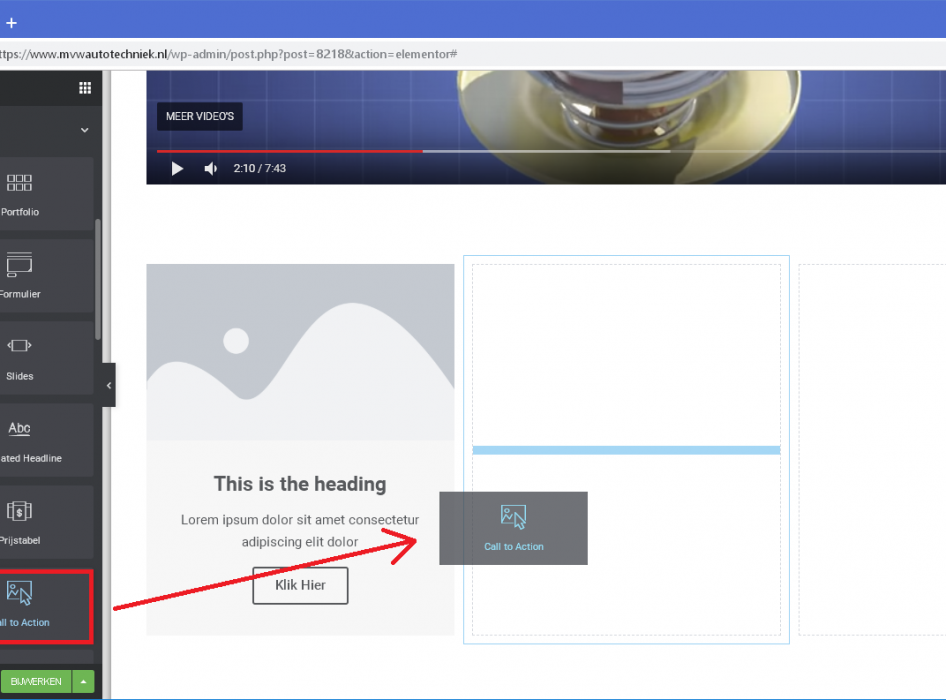
Task: Open a new browser tab with plus icon
Action: pos(11,23)
